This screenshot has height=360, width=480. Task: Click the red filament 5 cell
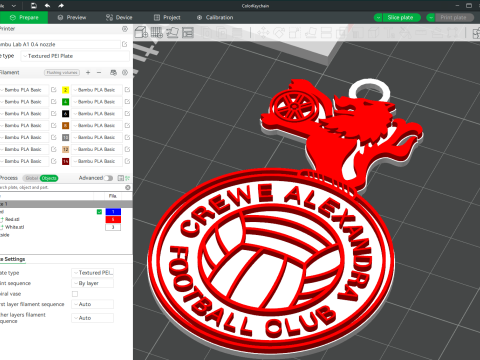click(x=113, y=219)
